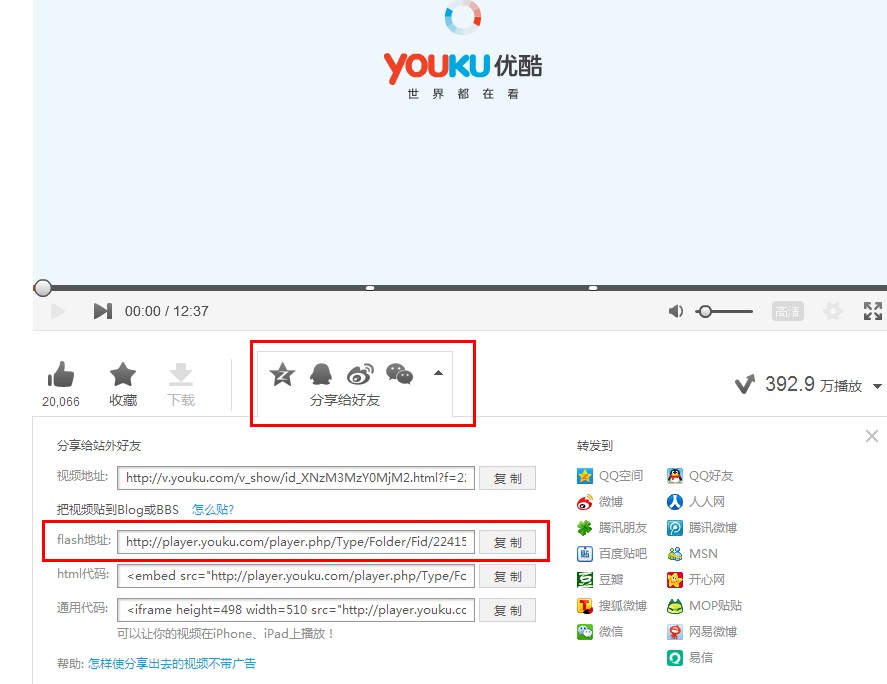Adjust the volume slider knob
This screenshot has height=684, width=887.
click(705, 311)
